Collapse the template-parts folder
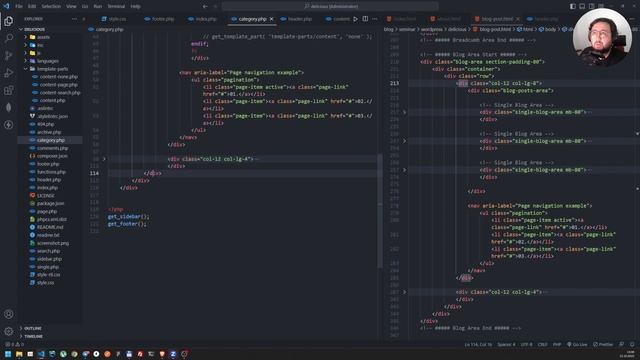The image size is (640, 360). pos(52,69)
